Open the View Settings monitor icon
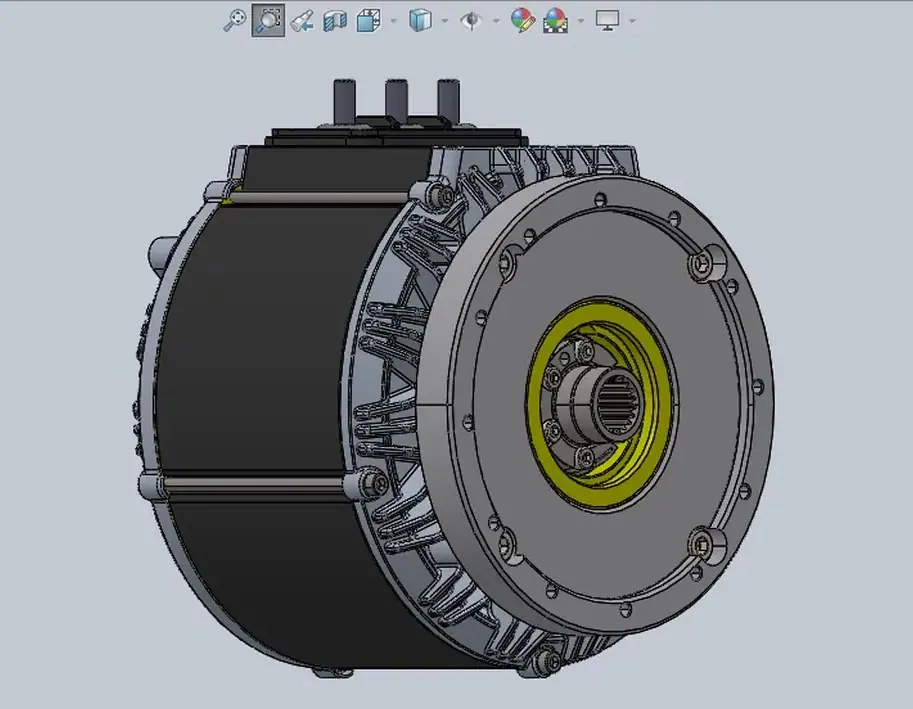Image resolution: width=913 pixels, height=709 pixels. pos(607,20)
